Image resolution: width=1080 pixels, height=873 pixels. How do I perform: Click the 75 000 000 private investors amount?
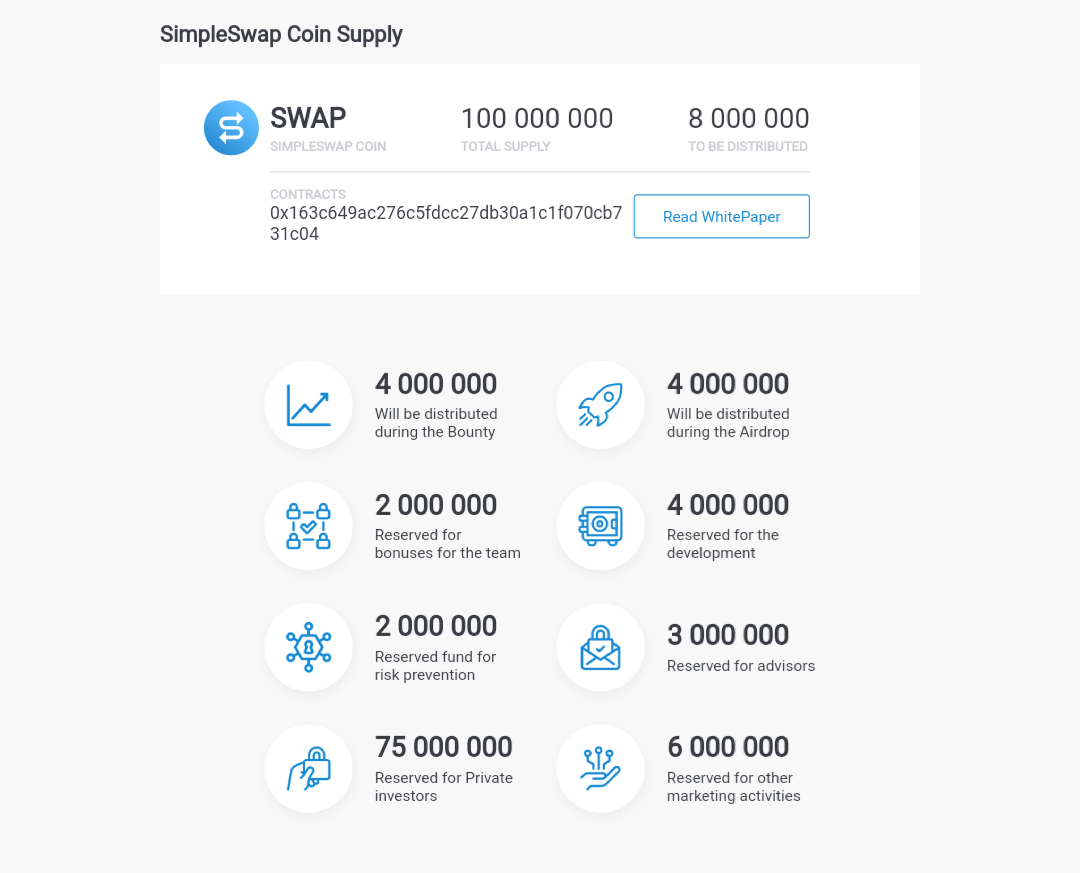tap(444, 747)
